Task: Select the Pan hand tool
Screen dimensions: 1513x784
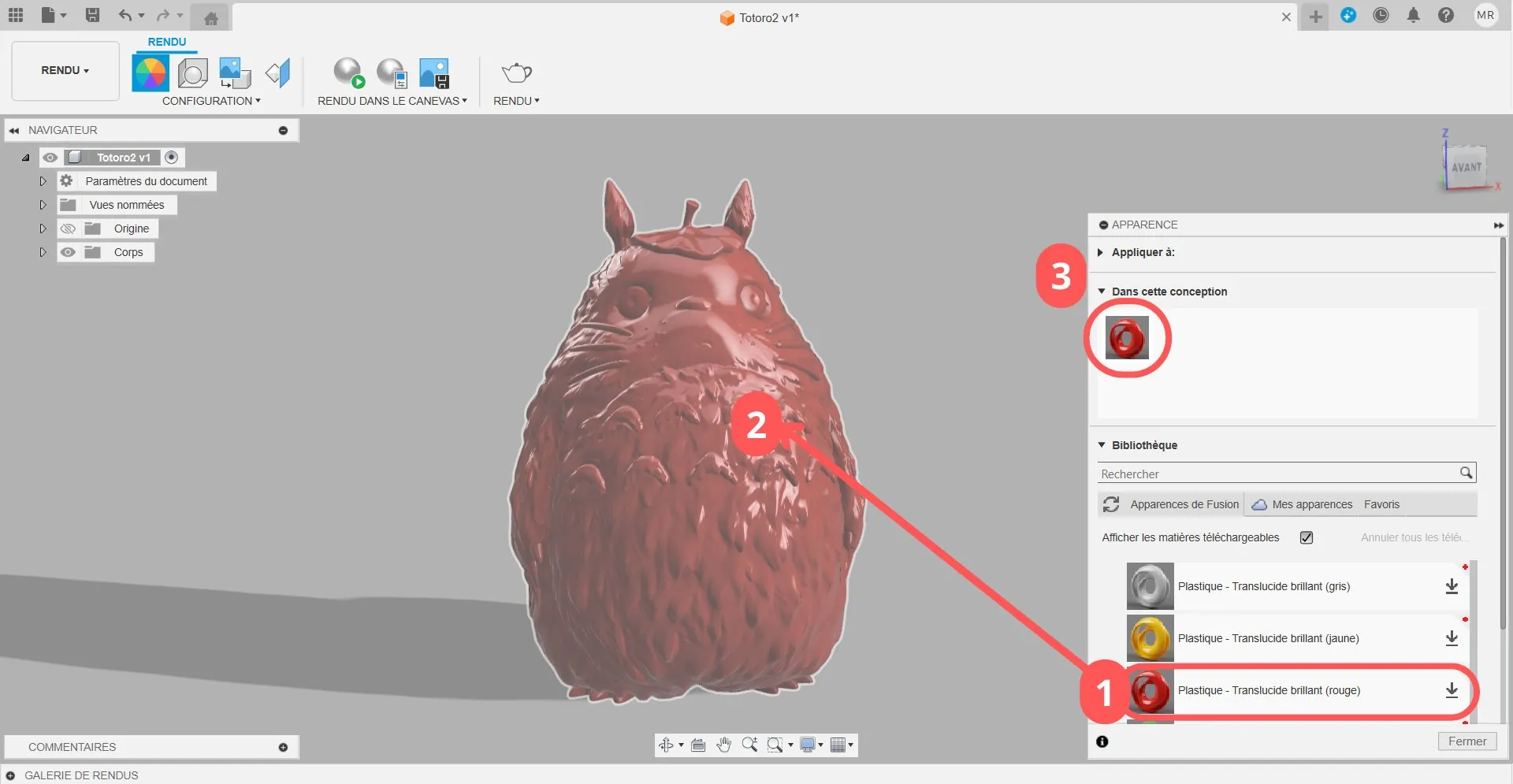Action: click(x=724, y=745)
